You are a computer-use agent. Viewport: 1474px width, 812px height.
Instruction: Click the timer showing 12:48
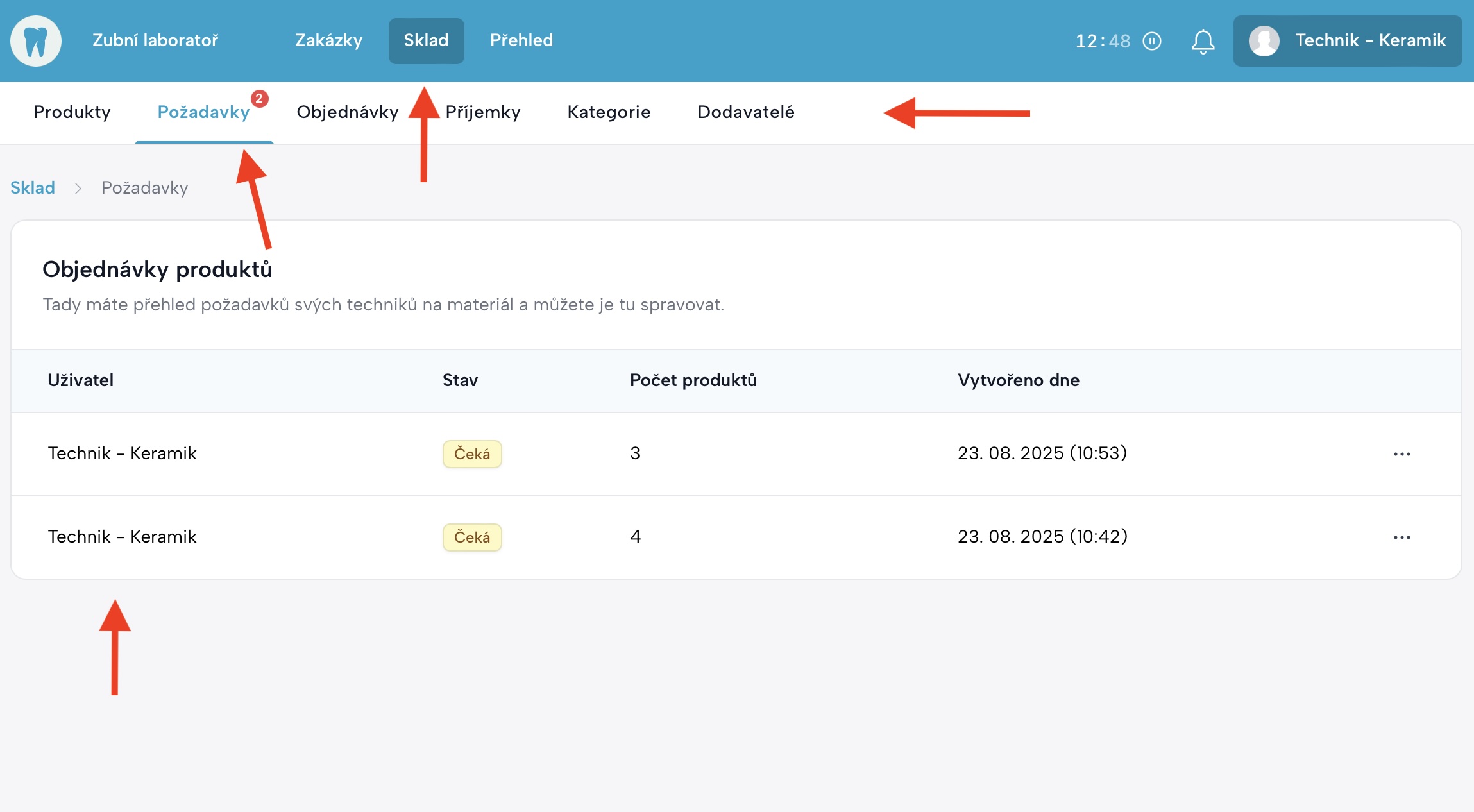[x=1102, y=41]
